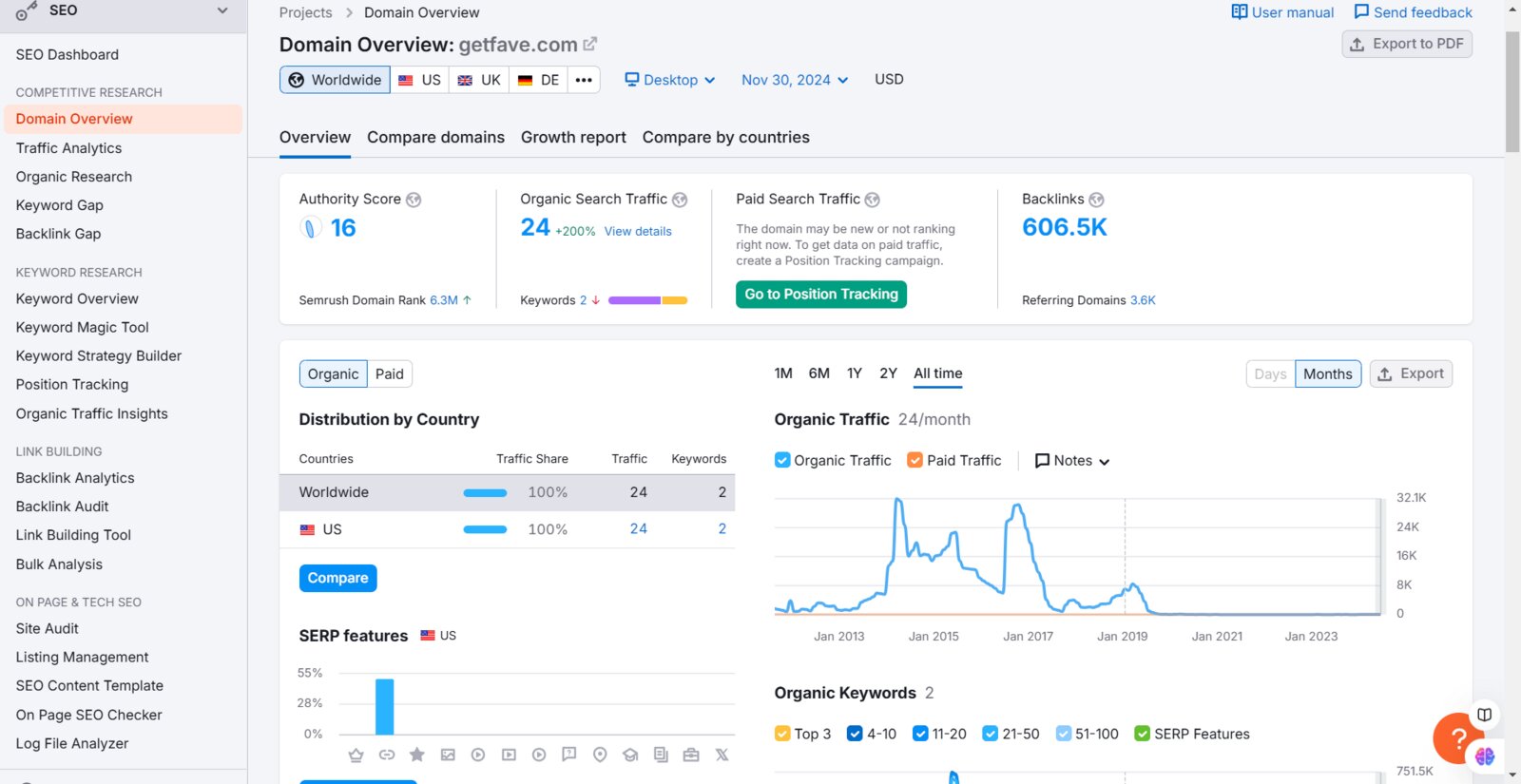Toggle Paid Traffic checkbox
The image size is (1521, 784).
[915, 460]
